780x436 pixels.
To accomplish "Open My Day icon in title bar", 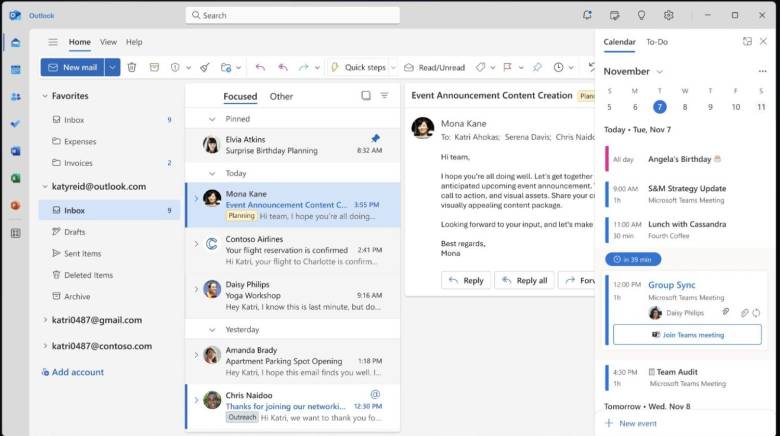I will pos(614,15).
